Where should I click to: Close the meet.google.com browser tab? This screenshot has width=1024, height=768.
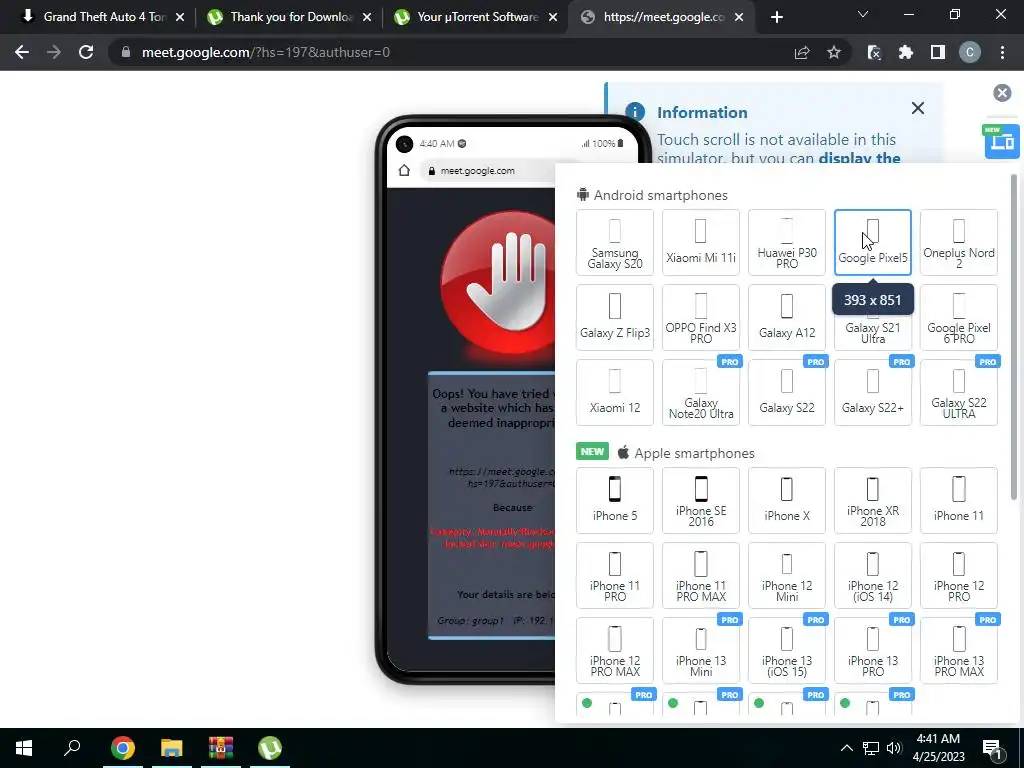click(x=739, y=17)
